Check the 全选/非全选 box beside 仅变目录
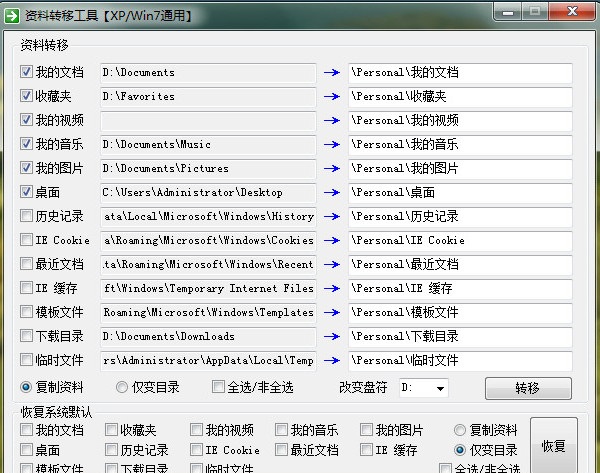Screen dimensions: 600x473 pyautogui.click(x=218, y=387)
